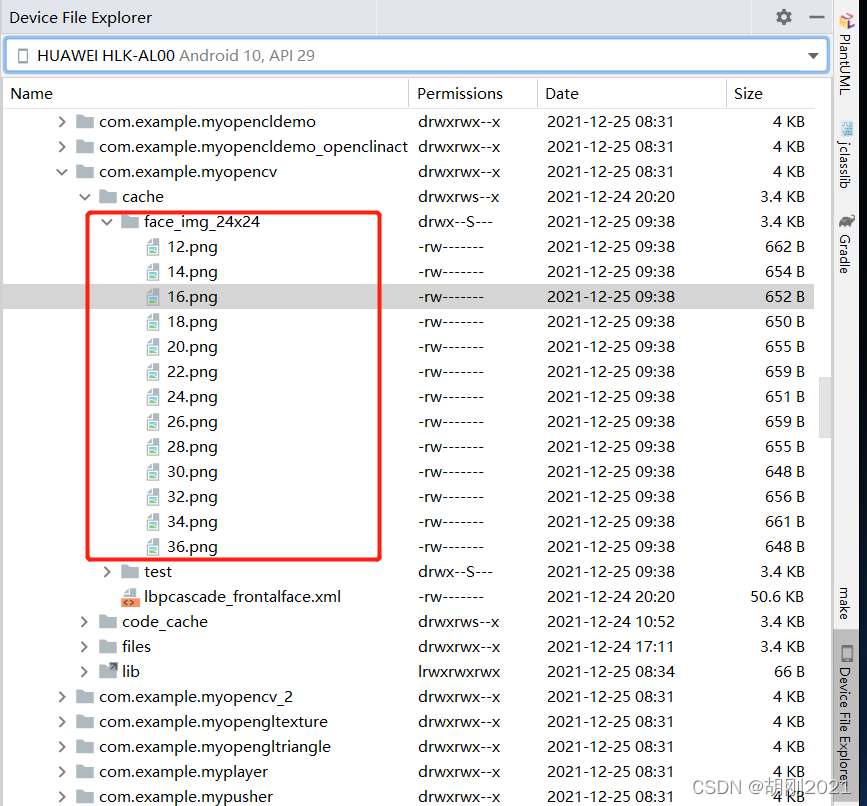867x806 pixels.
Task: Collapse the com.example.myopencv folder
Action: [x=62, y=172]
